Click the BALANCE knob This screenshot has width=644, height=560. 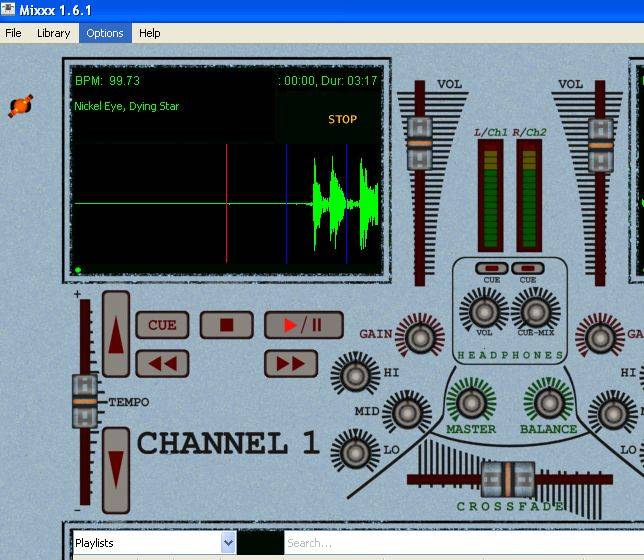tap(549, 403)
